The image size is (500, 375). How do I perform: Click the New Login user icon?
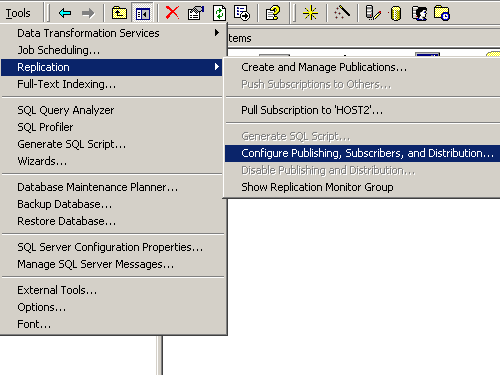420,14
